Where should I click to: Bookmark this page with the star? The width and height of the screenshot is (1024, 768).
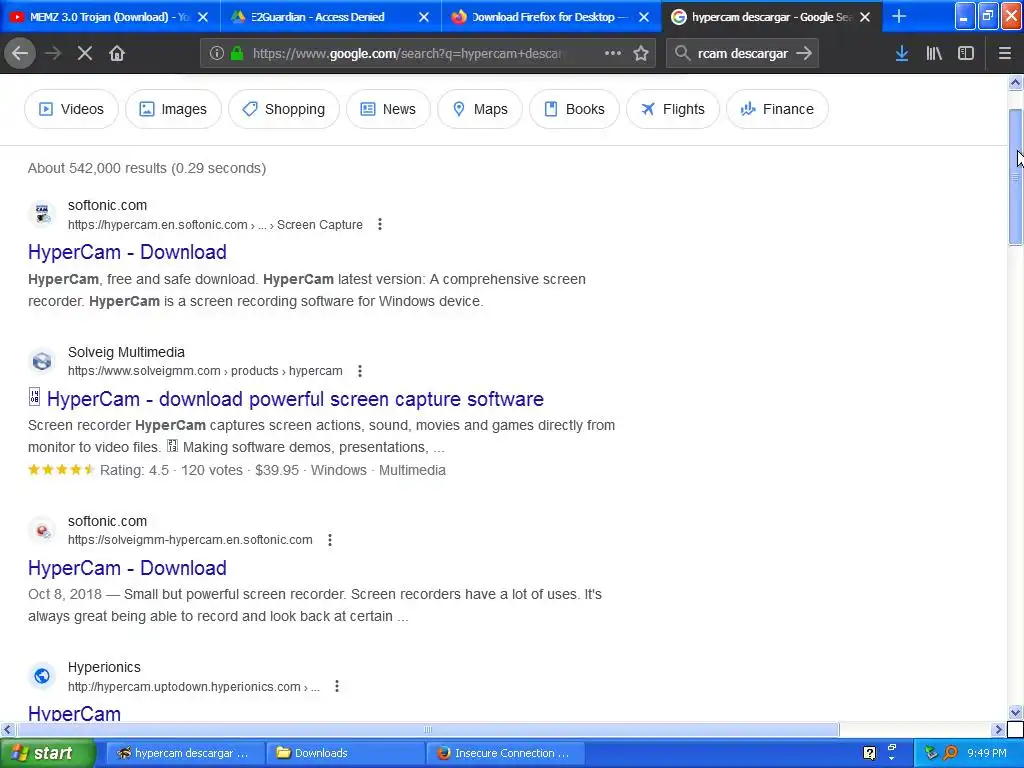[x=641, y=54]
